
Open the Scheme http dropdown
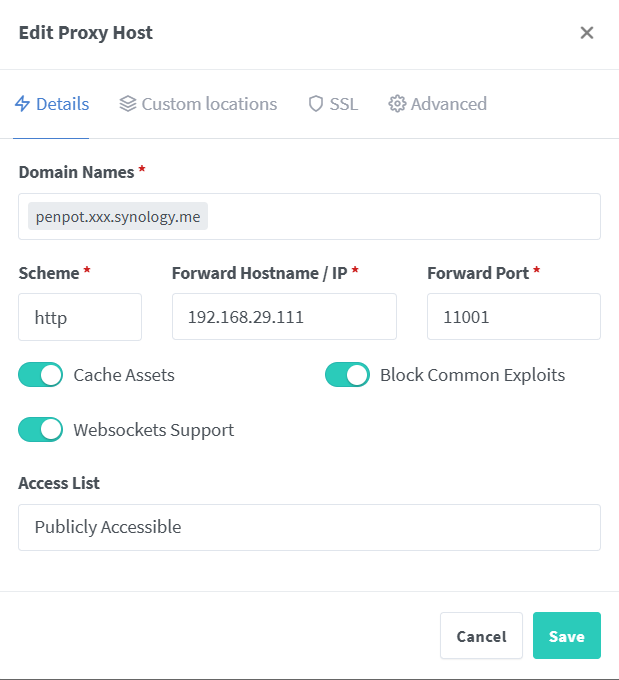[80, 317]
